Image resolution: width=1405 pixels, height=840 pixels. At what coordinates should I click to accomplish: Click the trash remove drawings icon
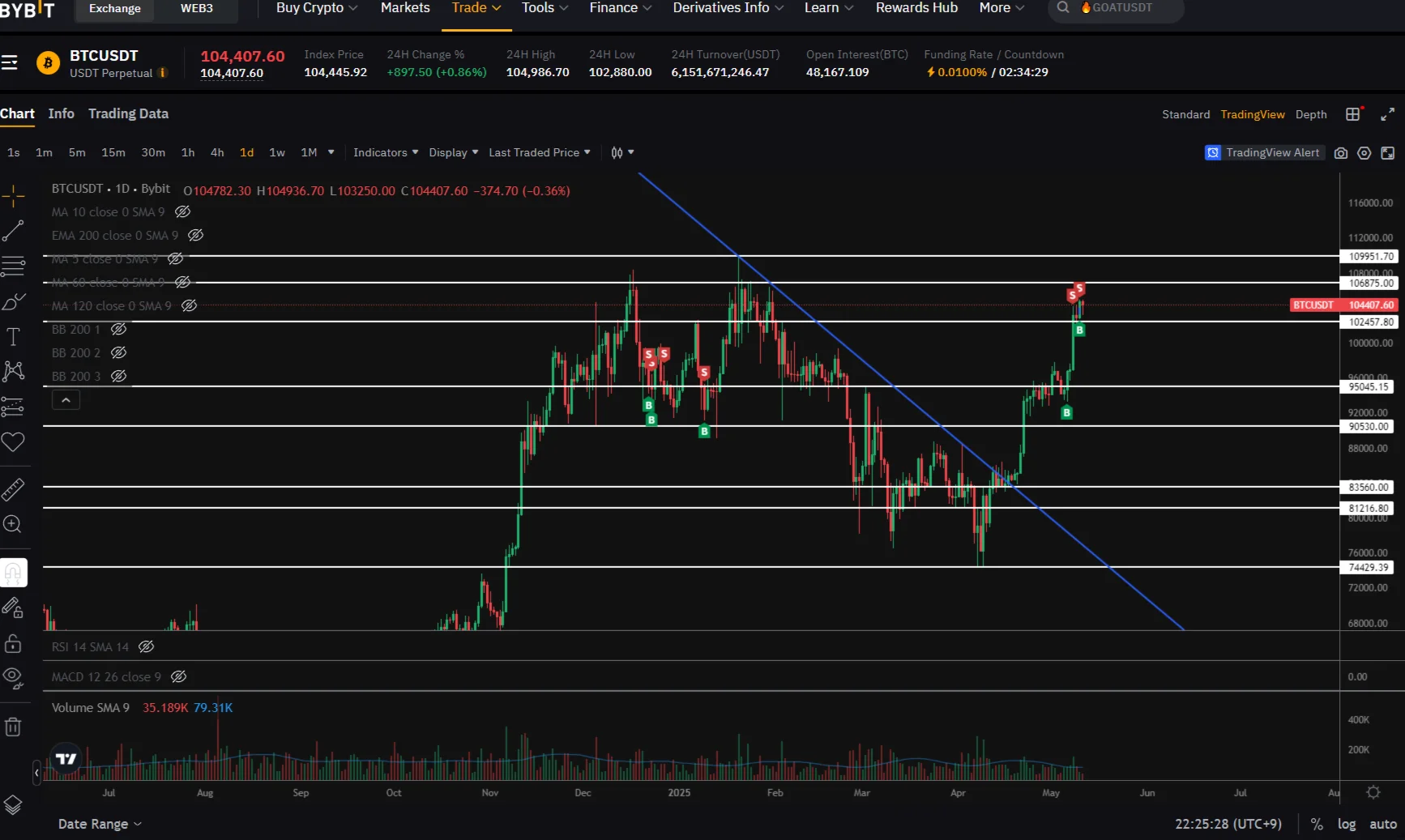pos(13,727)
